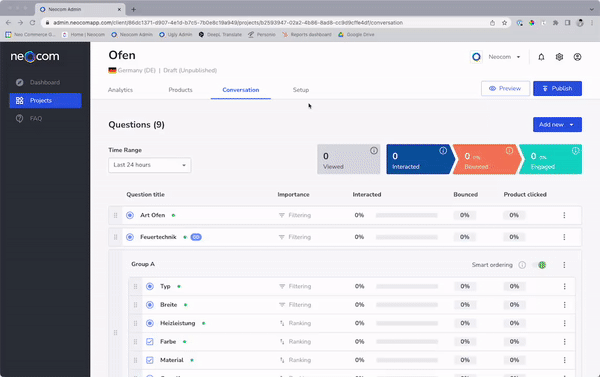Open Projects in the sidebar
This screenshot has width=600, height=377.
pyautogui.click(x=45, y=100)
